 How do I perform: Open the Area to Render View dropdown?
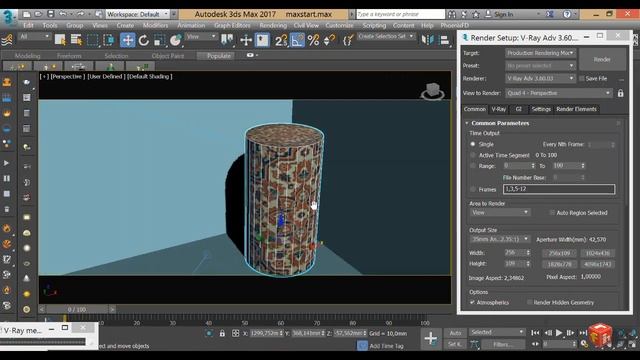click(499, 213)
